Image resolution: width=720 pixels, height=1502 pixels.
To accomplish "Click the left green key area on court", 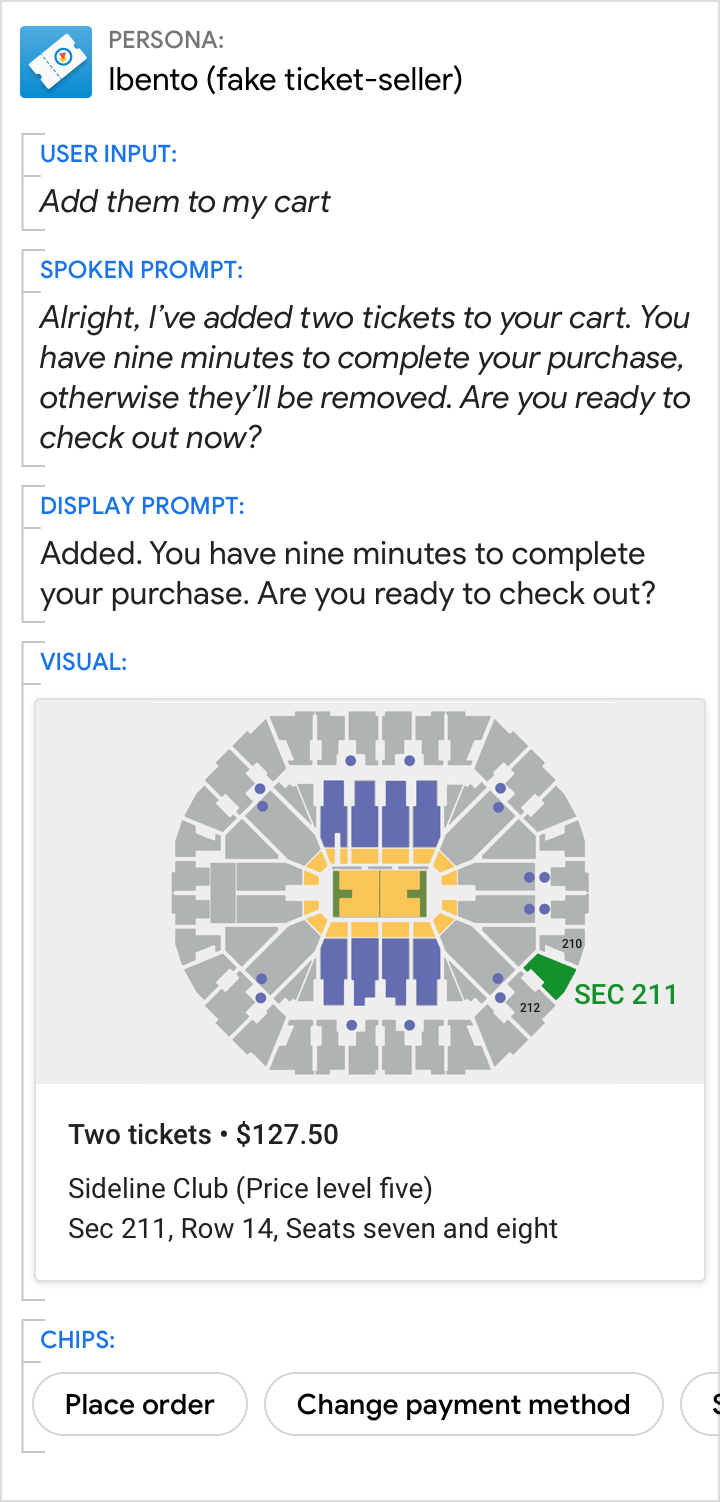I will 341,893.
